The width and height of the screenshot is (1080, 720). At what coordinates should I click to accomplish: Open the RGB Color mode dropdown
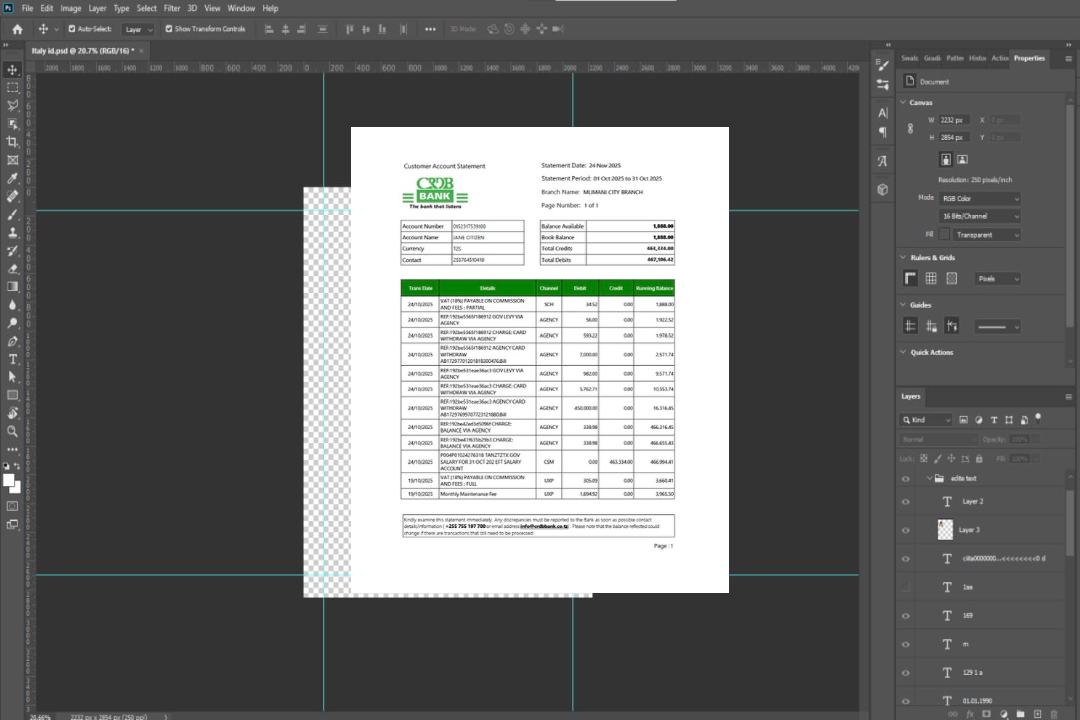point(979,198)
